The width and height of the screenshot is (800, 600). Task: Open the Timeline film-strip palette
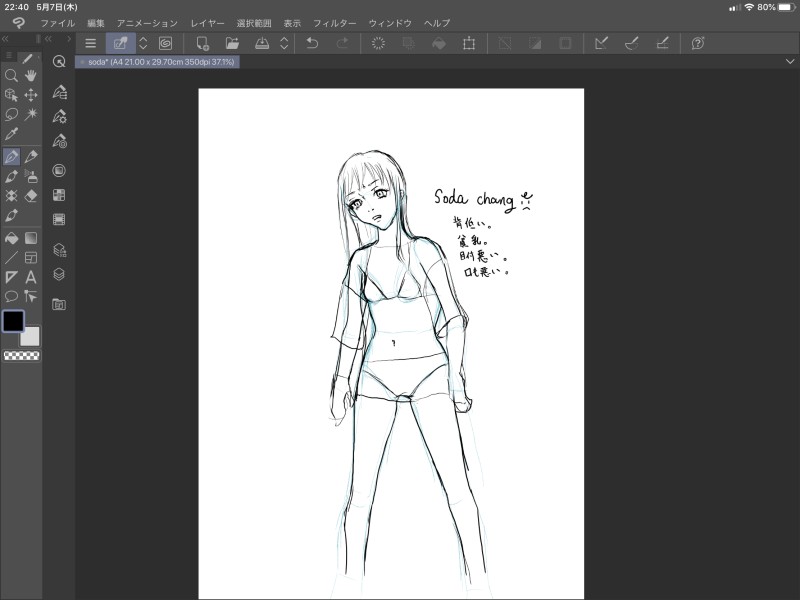point(59,219)
